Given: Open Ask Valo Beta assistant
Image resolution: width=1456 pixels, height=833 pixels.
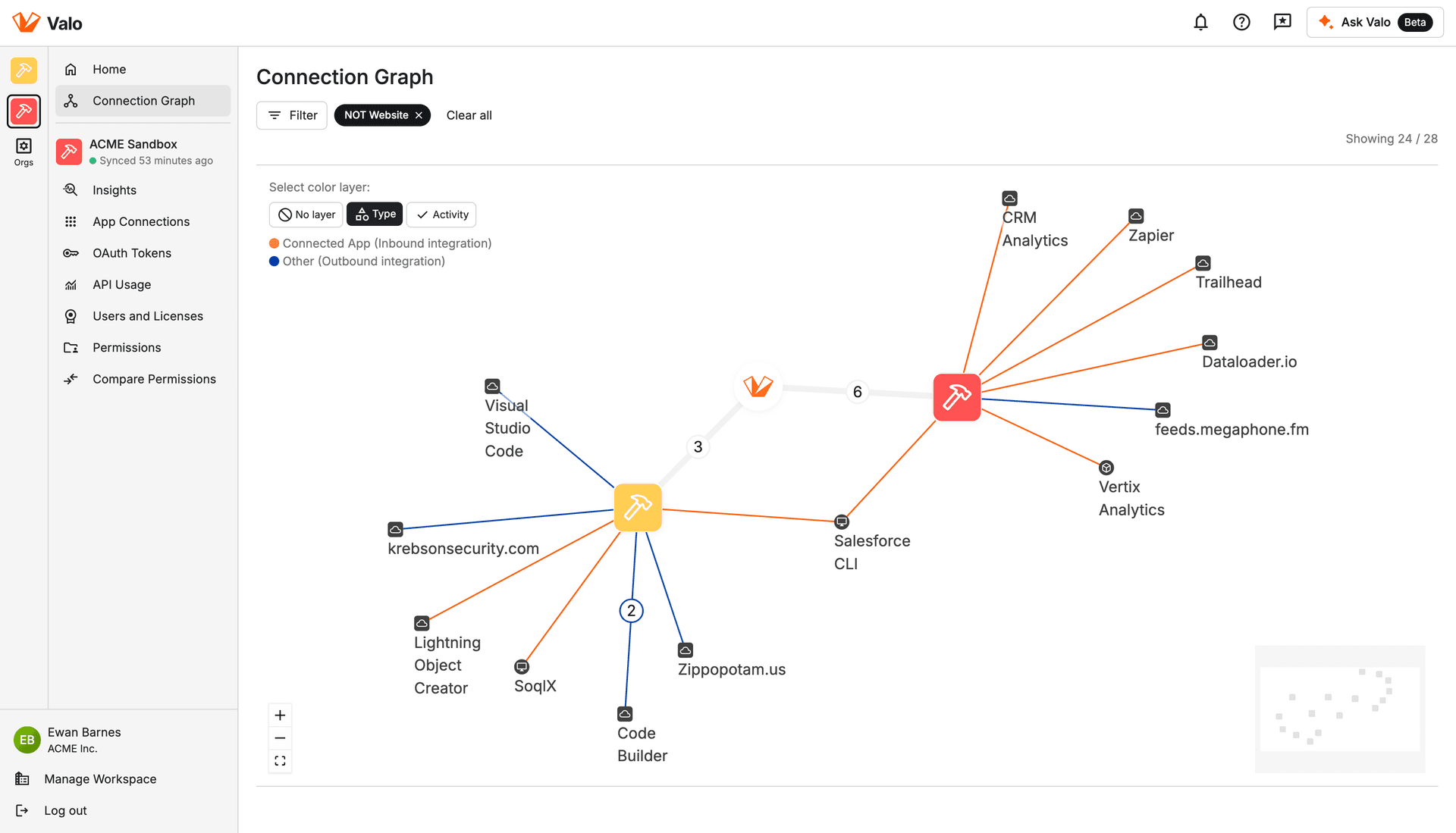Looking at the screenshot, I should [1374, 22].
